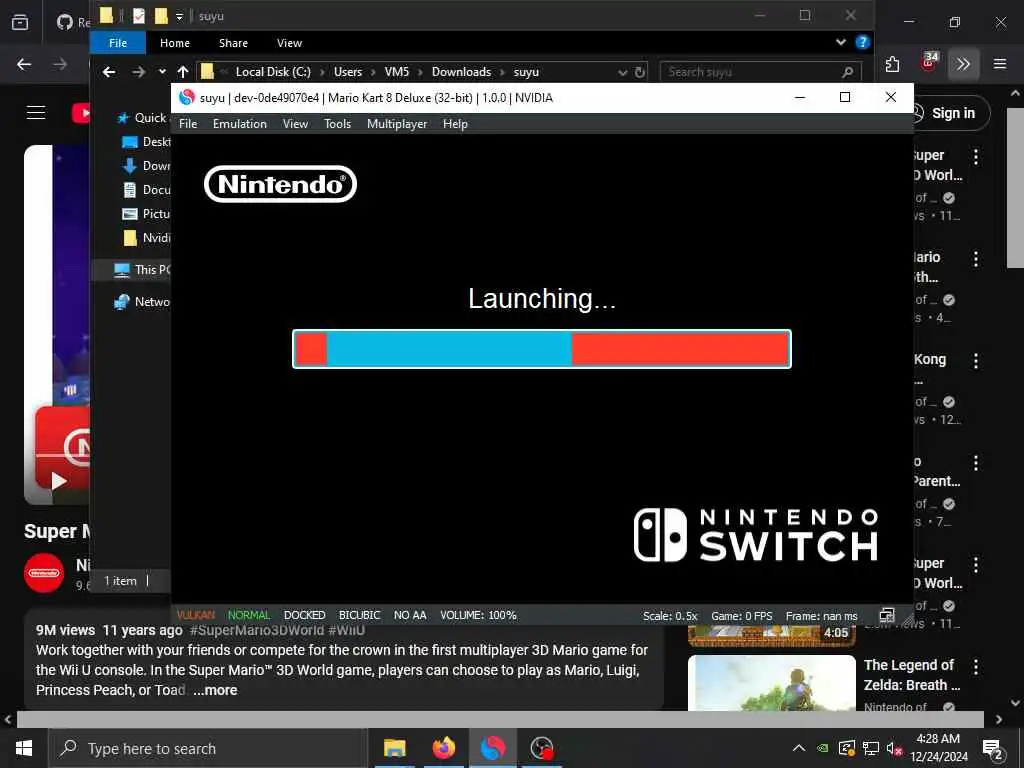Open the suyu View menu
1024x768 pixels.
(295, 123)
